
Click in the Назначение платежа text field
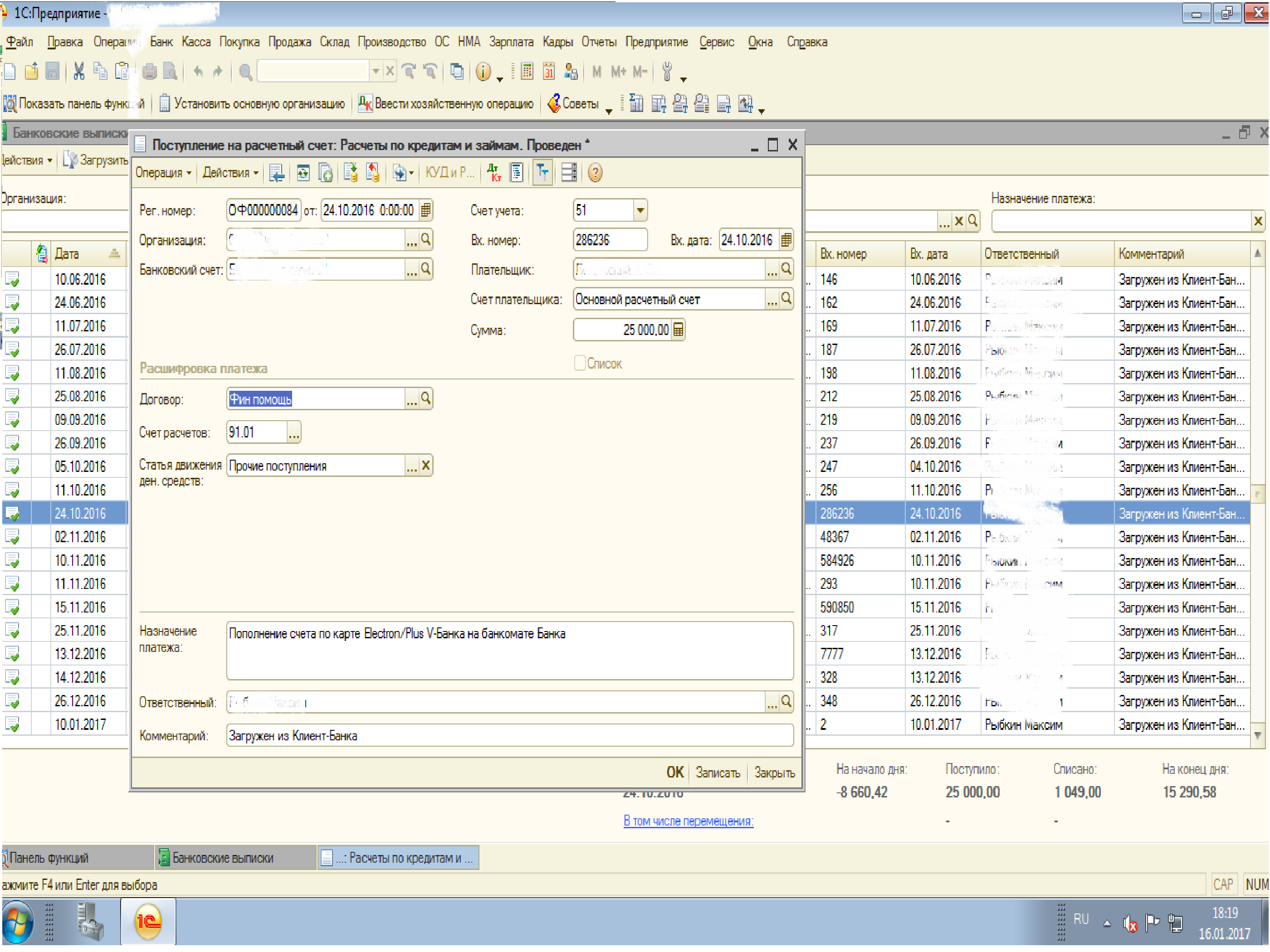tap(509, 650)
